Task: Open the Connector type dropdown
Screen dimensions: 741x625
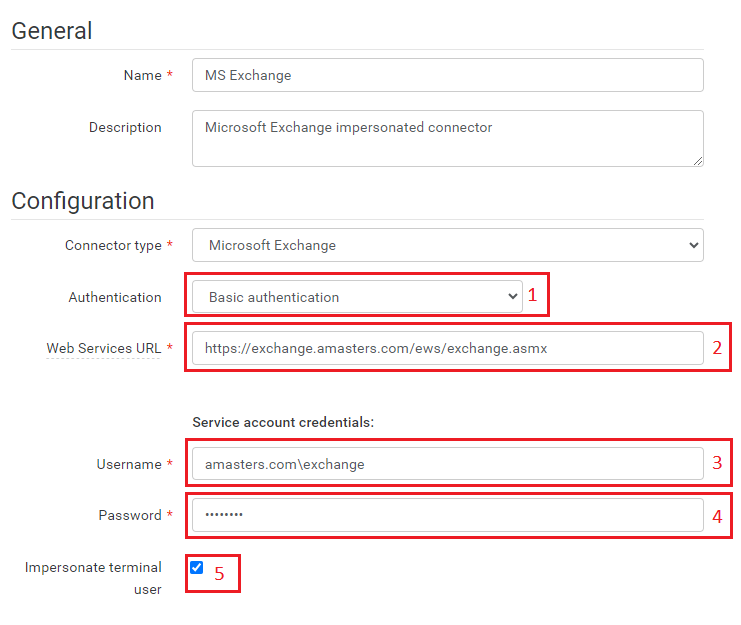Action: click(x=447, y=245)
